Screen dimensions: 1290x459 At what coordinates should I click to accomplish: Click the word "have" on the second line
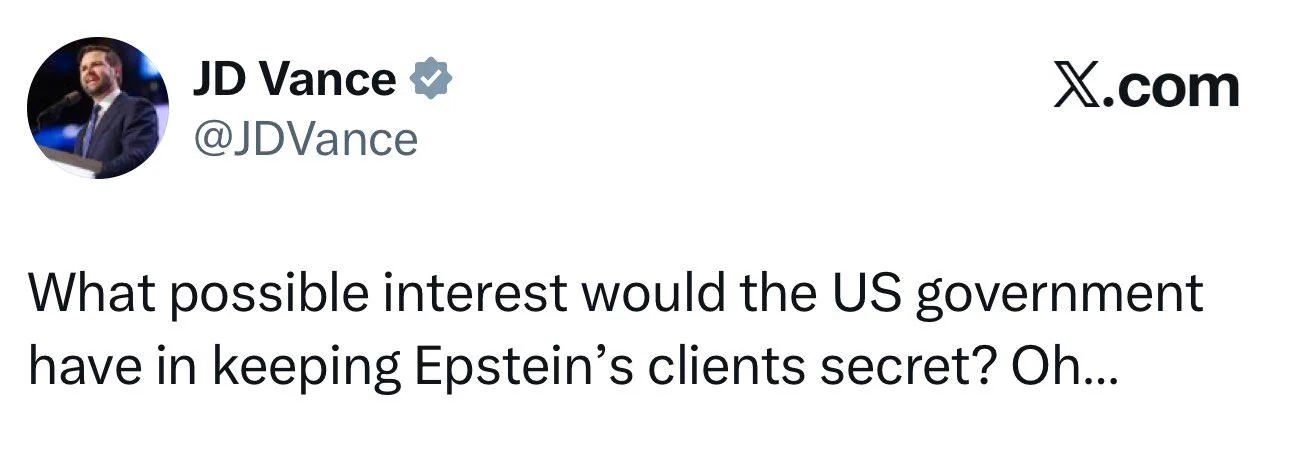click(79, 369)
